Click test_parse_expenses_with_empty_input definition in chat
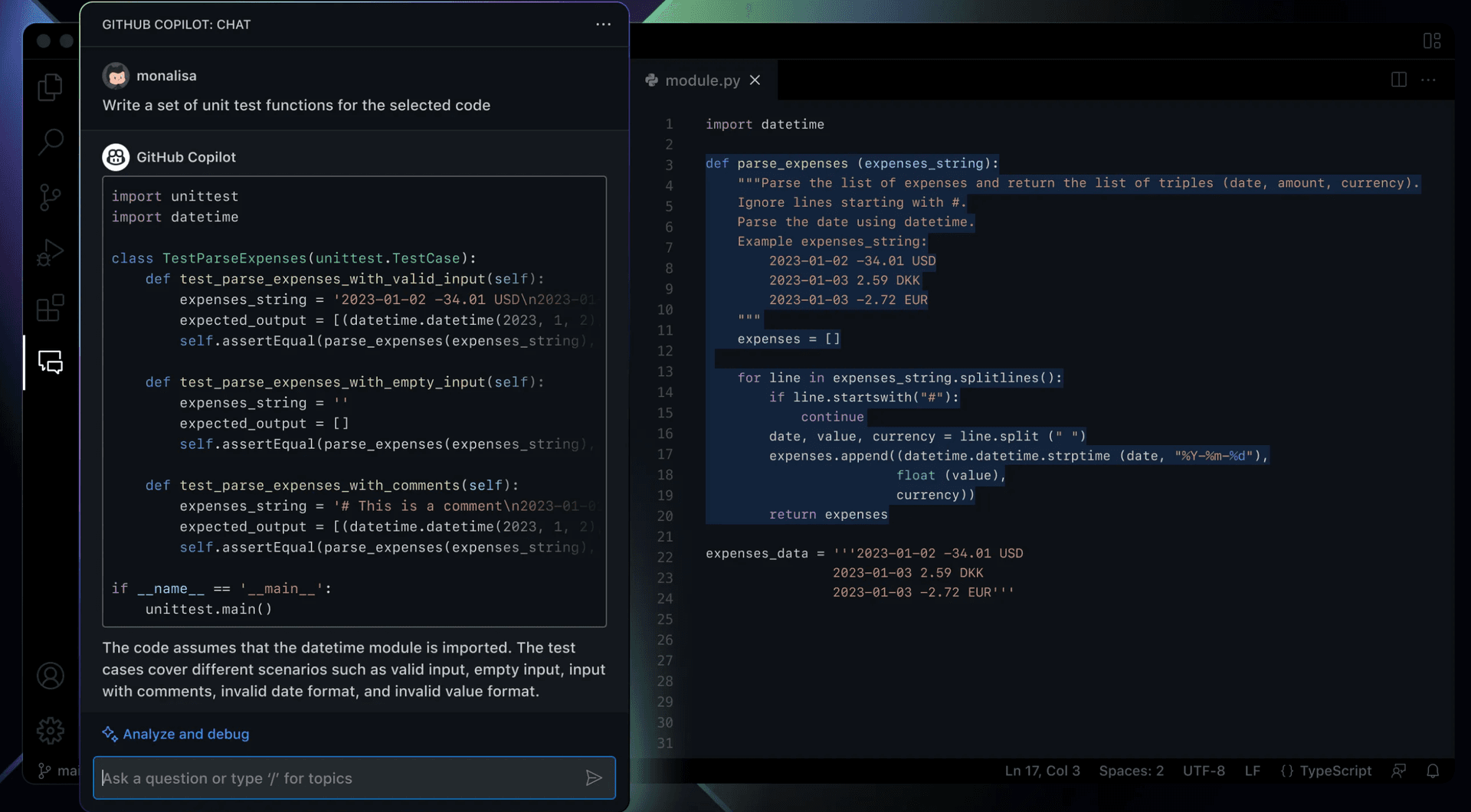Image resolution: width=1471 pixels, height=812 pixels. pyautogui.click(x=345, y=382)
